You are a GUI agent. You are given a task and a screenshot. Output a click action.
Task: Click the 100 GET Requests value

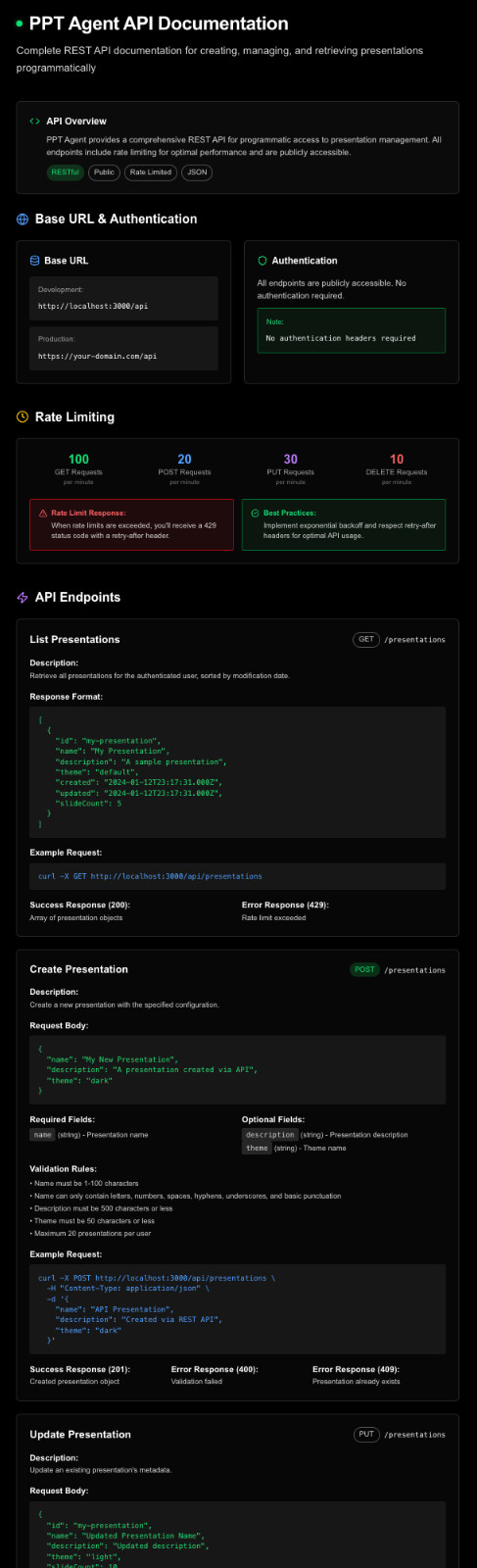tap(78, 460)
